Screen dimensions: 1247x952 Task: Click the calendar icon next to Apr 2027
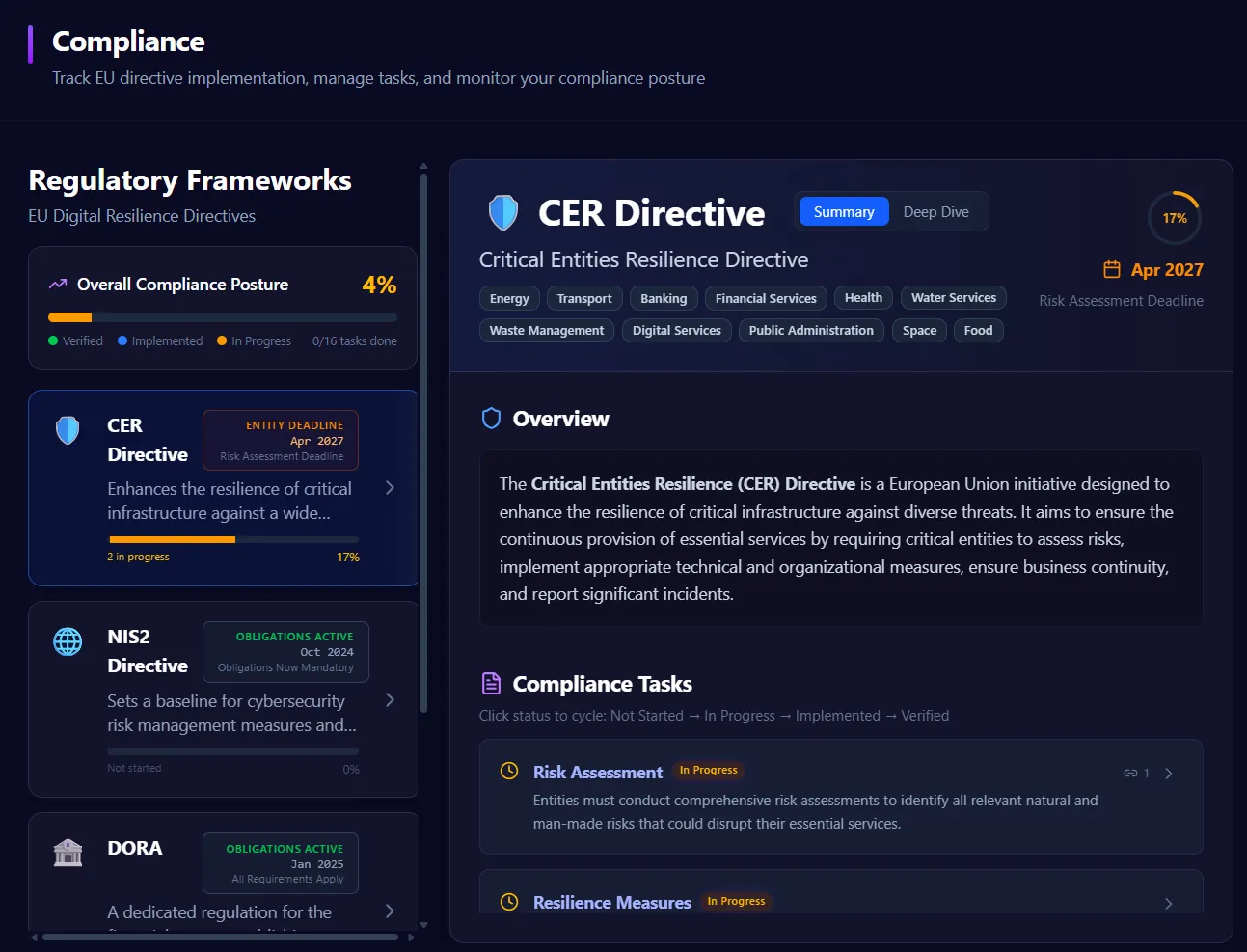pyautogui.click(x=1112, y=269)
